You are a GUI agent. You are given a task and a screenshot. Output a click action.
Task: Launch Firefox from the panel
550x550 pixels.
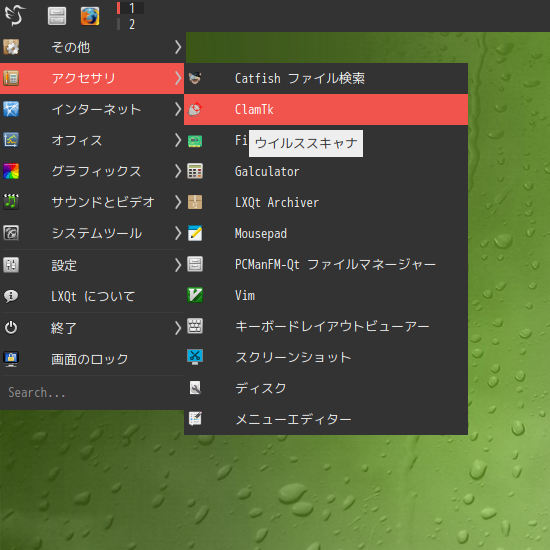pos(90,16)
